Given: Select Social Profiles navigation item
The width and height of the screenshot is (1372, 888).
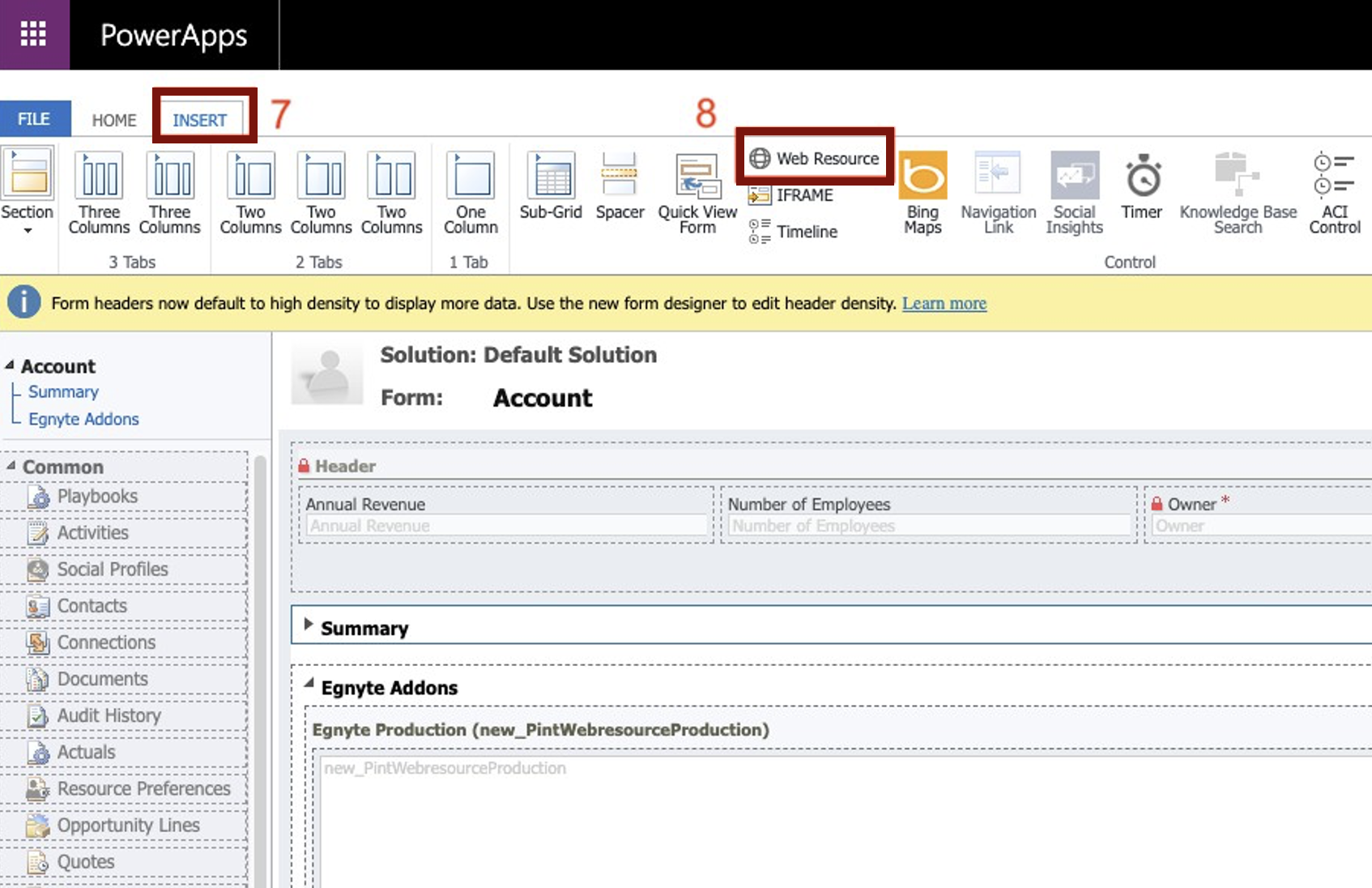Looking at the screenshot, I should (125, 569).
